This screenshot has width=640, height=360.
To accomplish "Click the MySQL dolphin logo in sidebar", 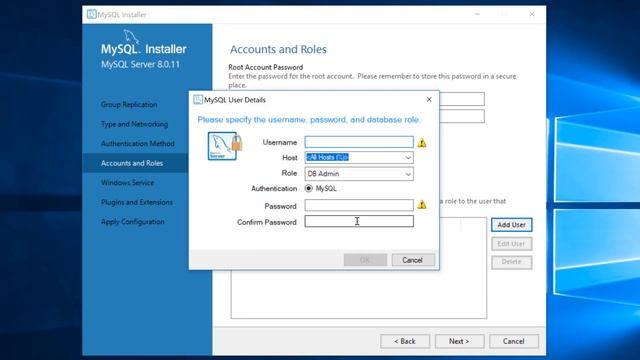I will 131,36.
